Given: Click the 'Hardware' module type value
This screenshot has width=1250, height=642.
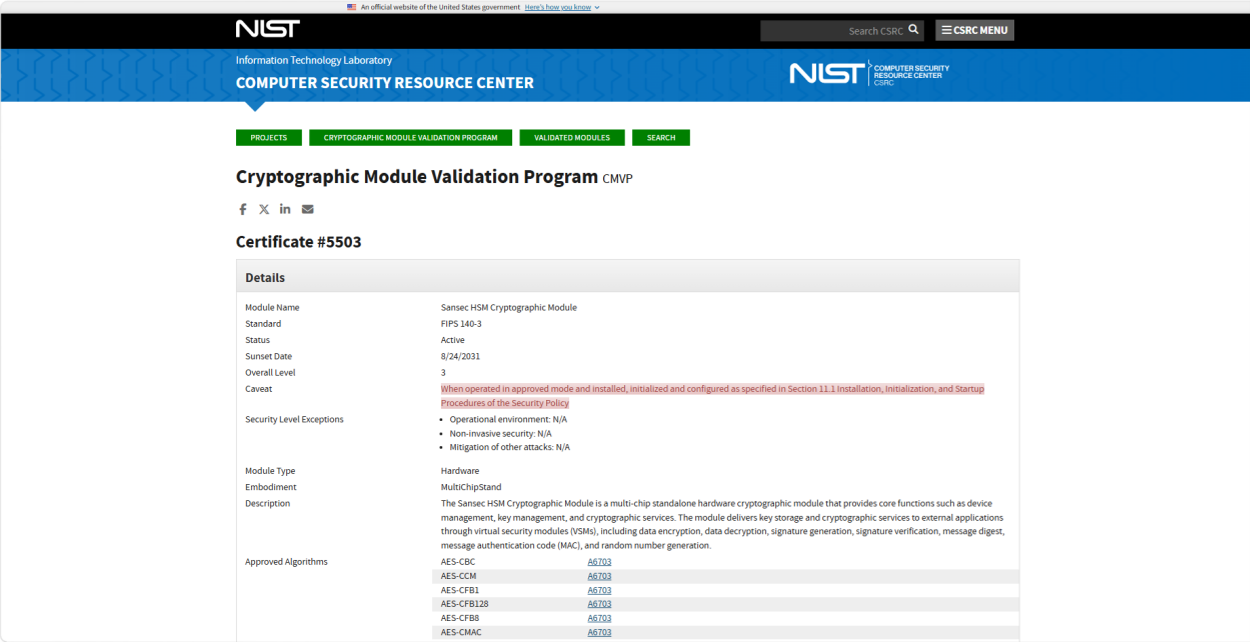Looking at the screenshot, I should tap(460, 471).
